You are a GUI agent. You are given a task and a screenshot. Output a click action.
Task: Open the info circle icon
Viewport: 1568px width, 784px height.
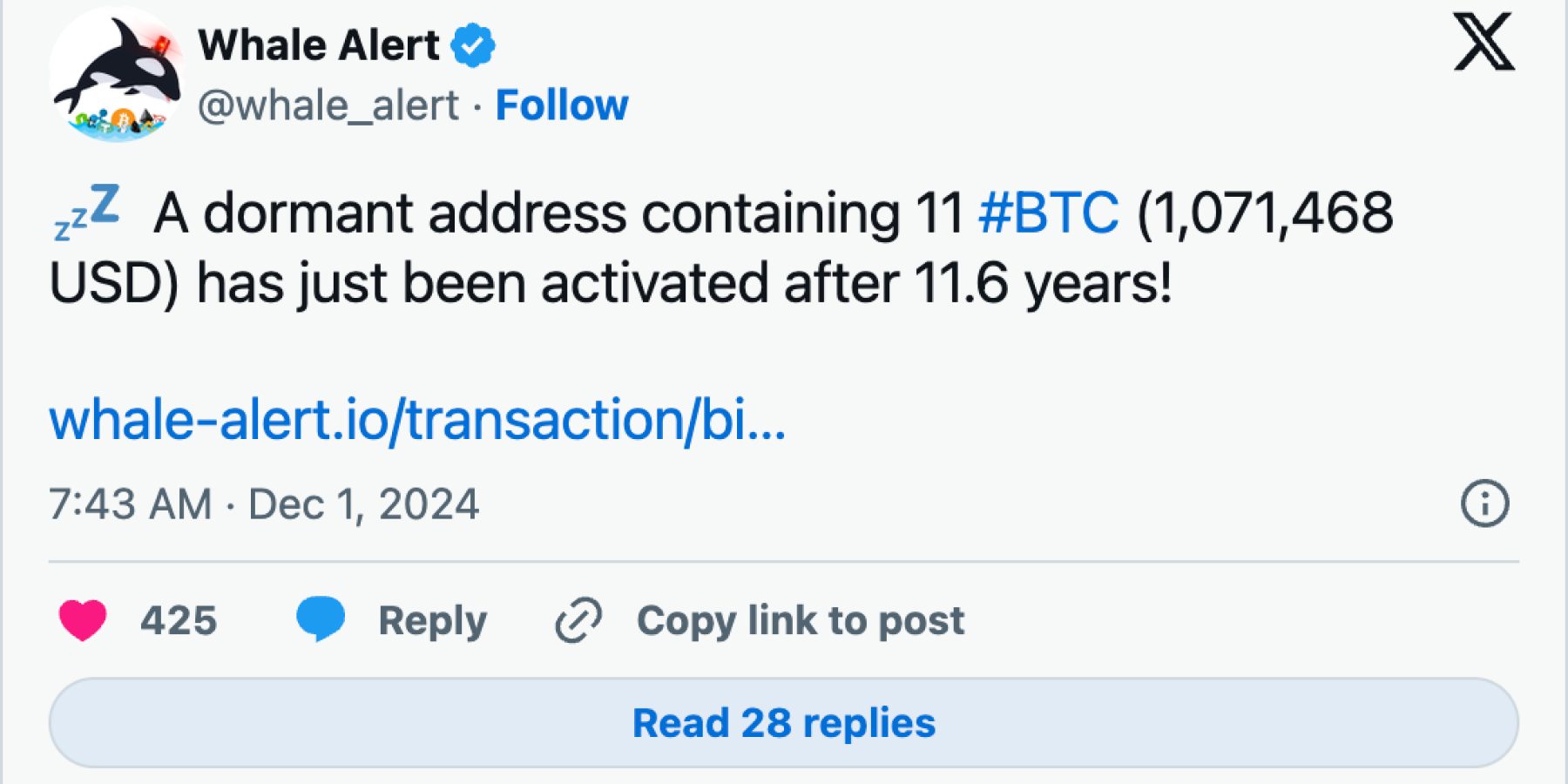[x=1484, y=504]
